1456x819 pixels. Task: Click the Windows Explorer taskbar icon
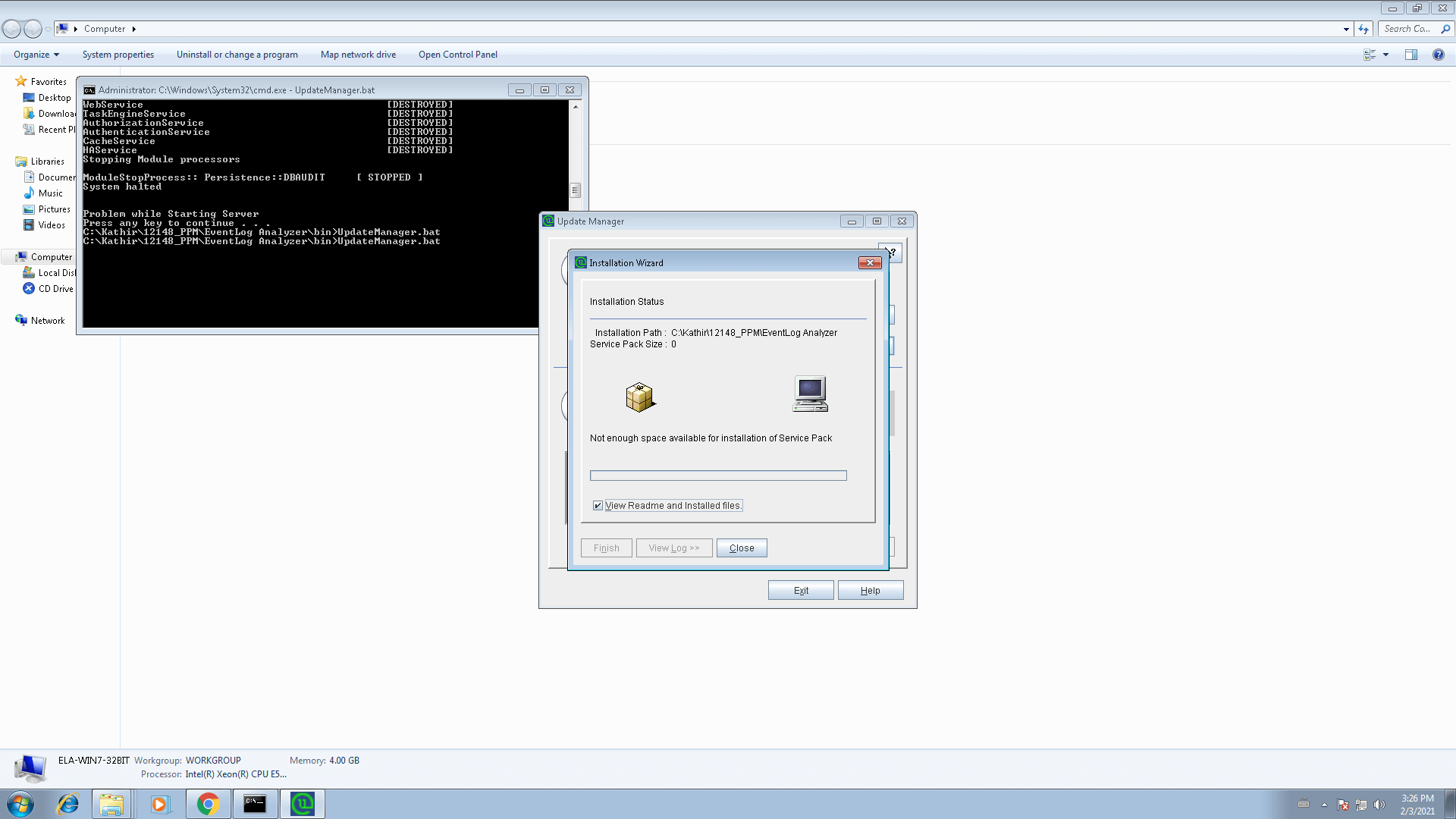(x=112, y=803)
